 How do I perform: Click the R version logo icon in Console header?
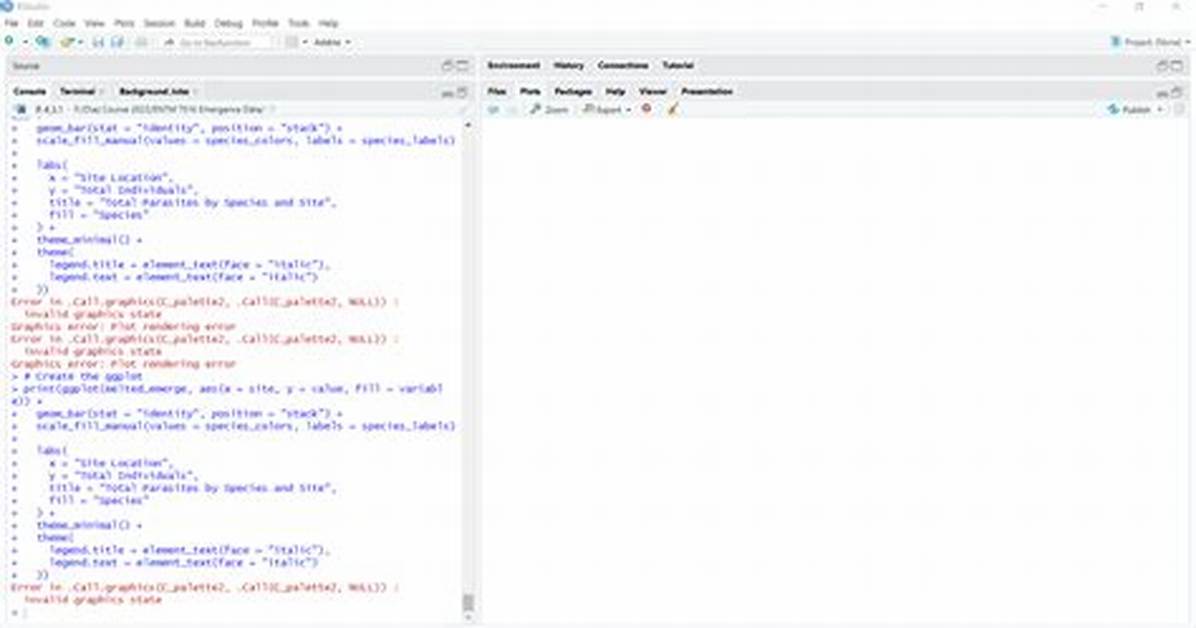(x=21, y=110)
